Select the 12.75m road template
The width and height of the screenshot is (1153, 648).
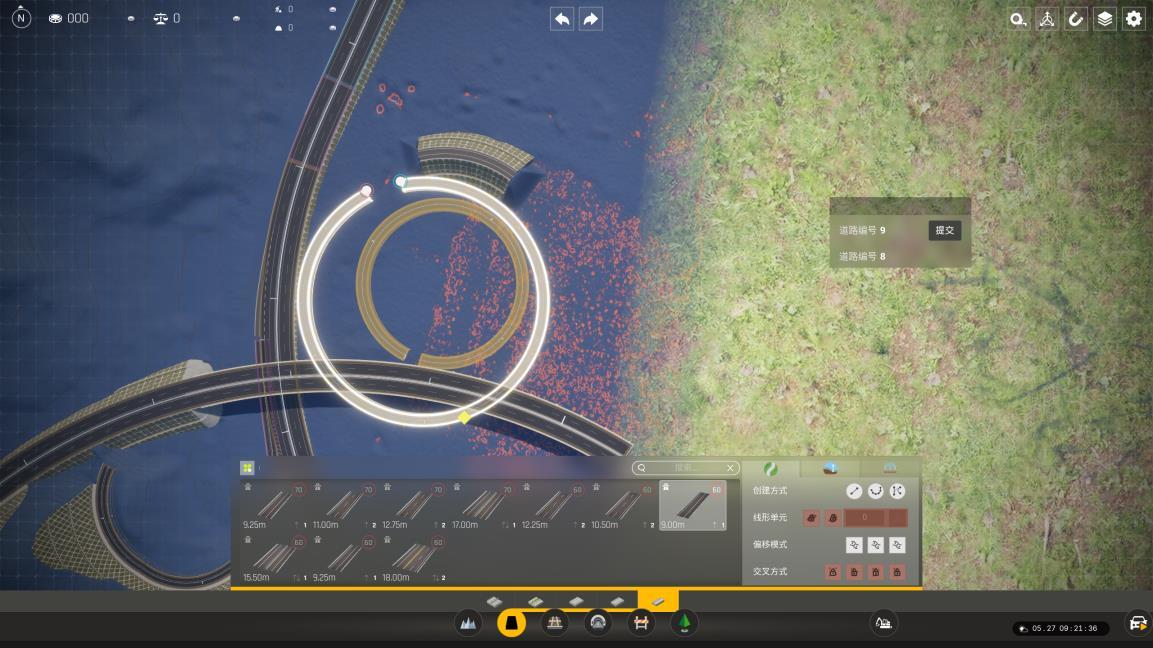(414, 505)
